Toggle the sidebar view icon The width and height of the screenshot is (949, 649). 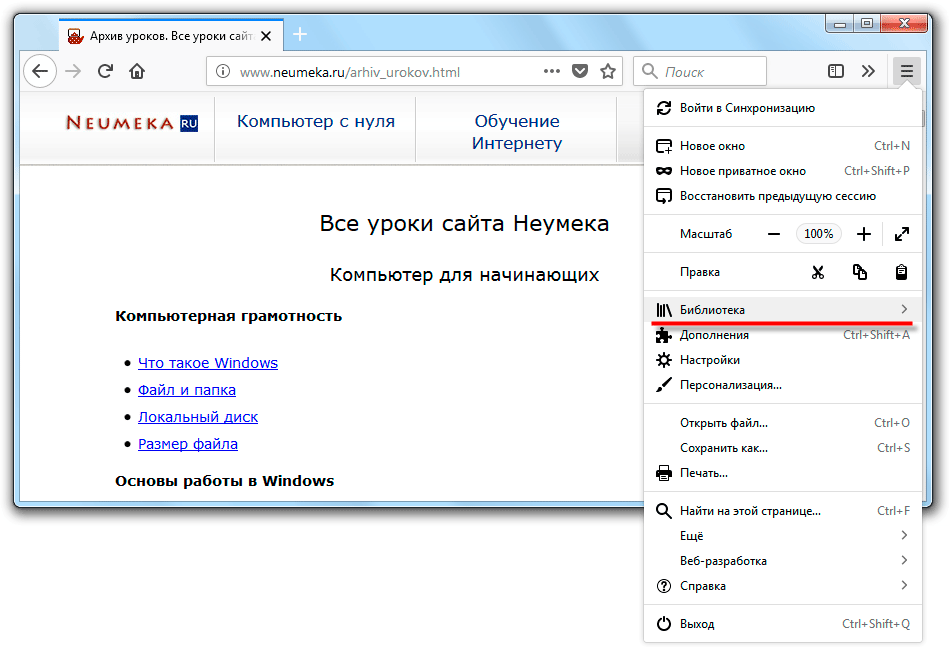click(x=836, y=71)
